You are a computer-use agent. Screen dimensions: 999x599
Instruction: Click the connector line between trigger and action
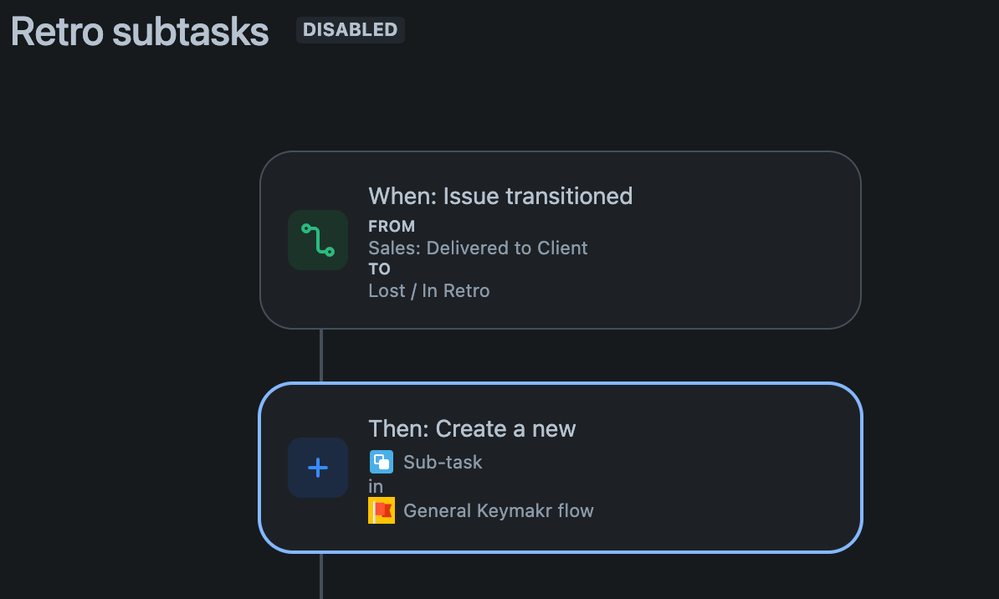click(321, 356)
